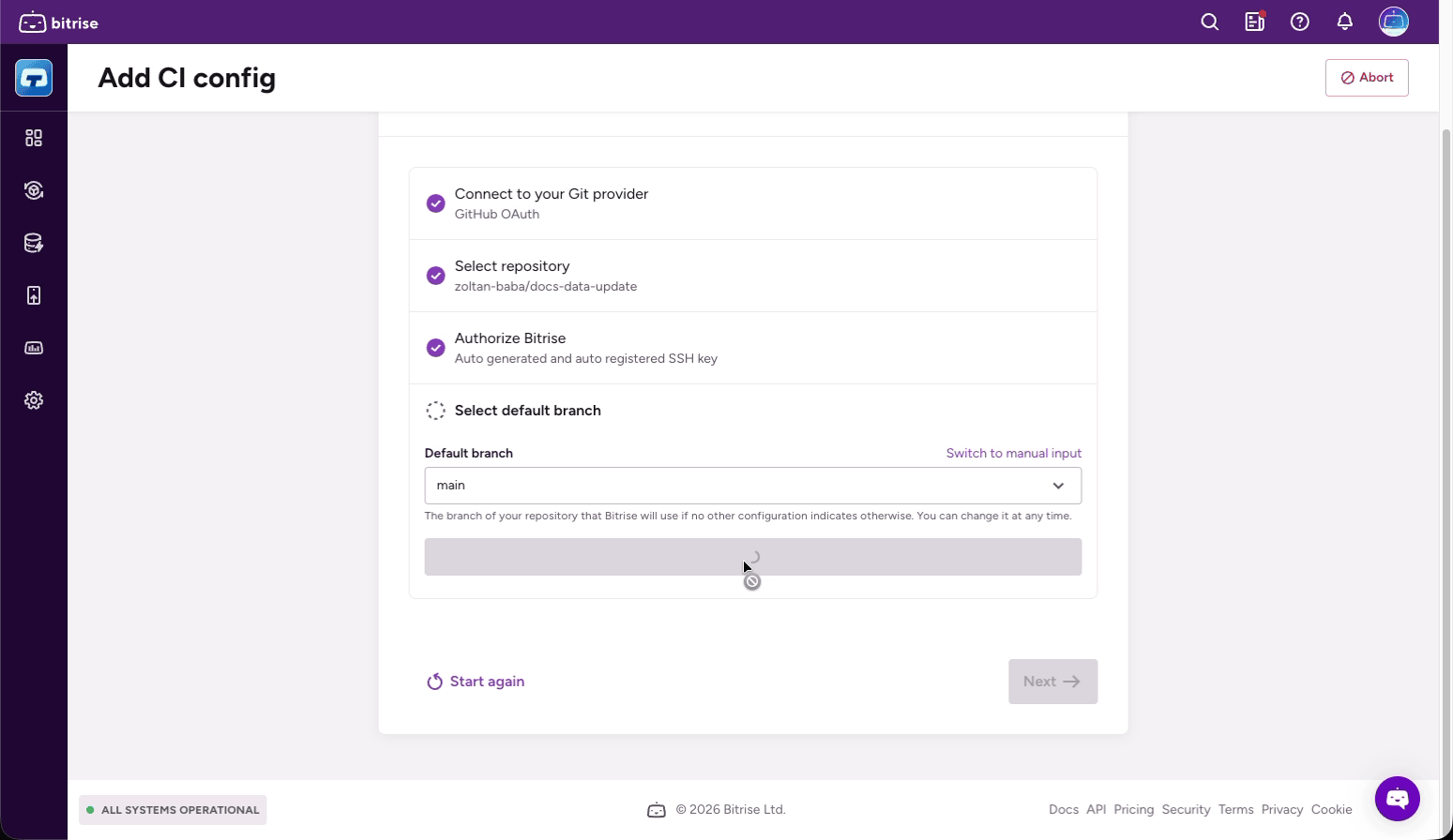
Task: Click the 'zoltan-baba/docs-data-update' repository text
Action: click(x=546, y=287)
